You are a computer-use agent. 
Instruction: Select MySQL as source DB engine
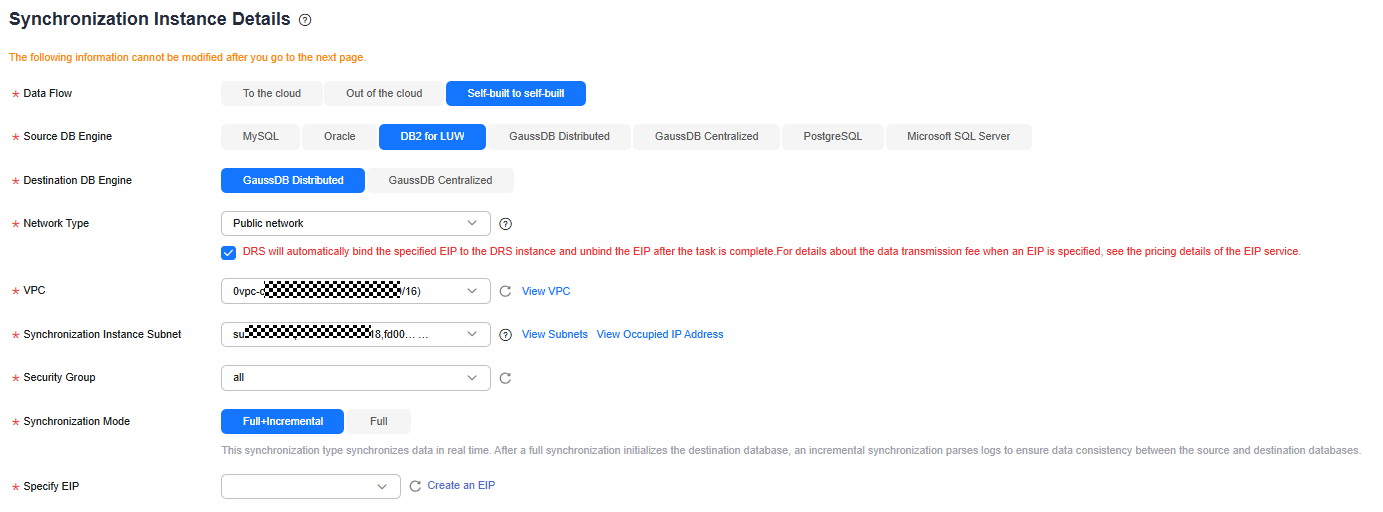point(261,136)
